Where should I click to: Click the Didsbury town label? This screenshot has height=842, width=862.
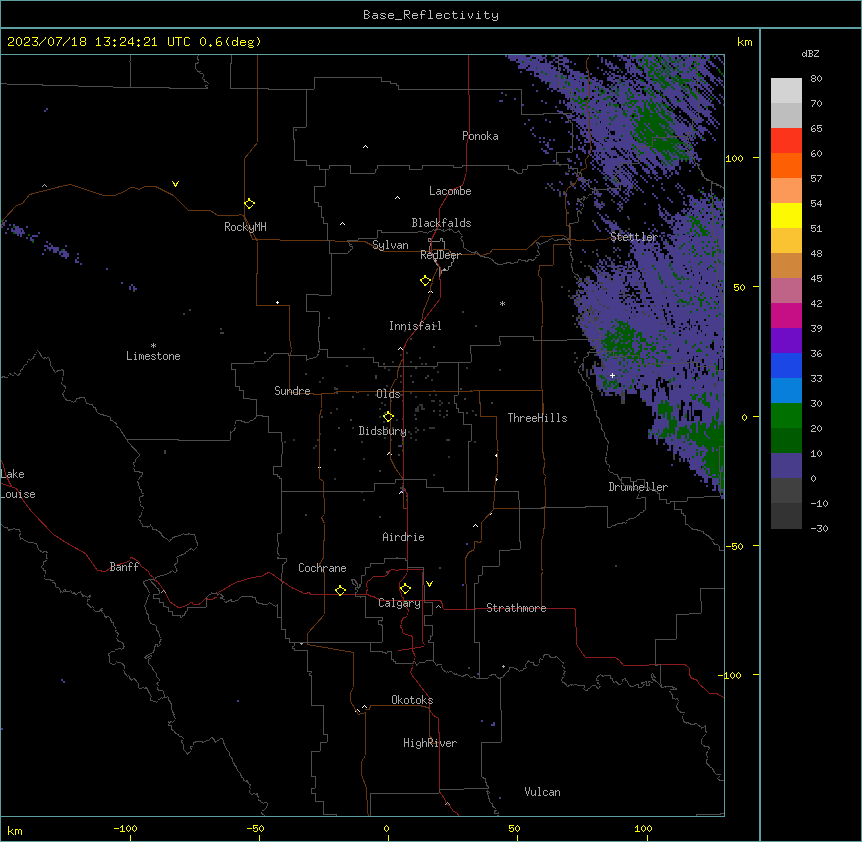383,431
